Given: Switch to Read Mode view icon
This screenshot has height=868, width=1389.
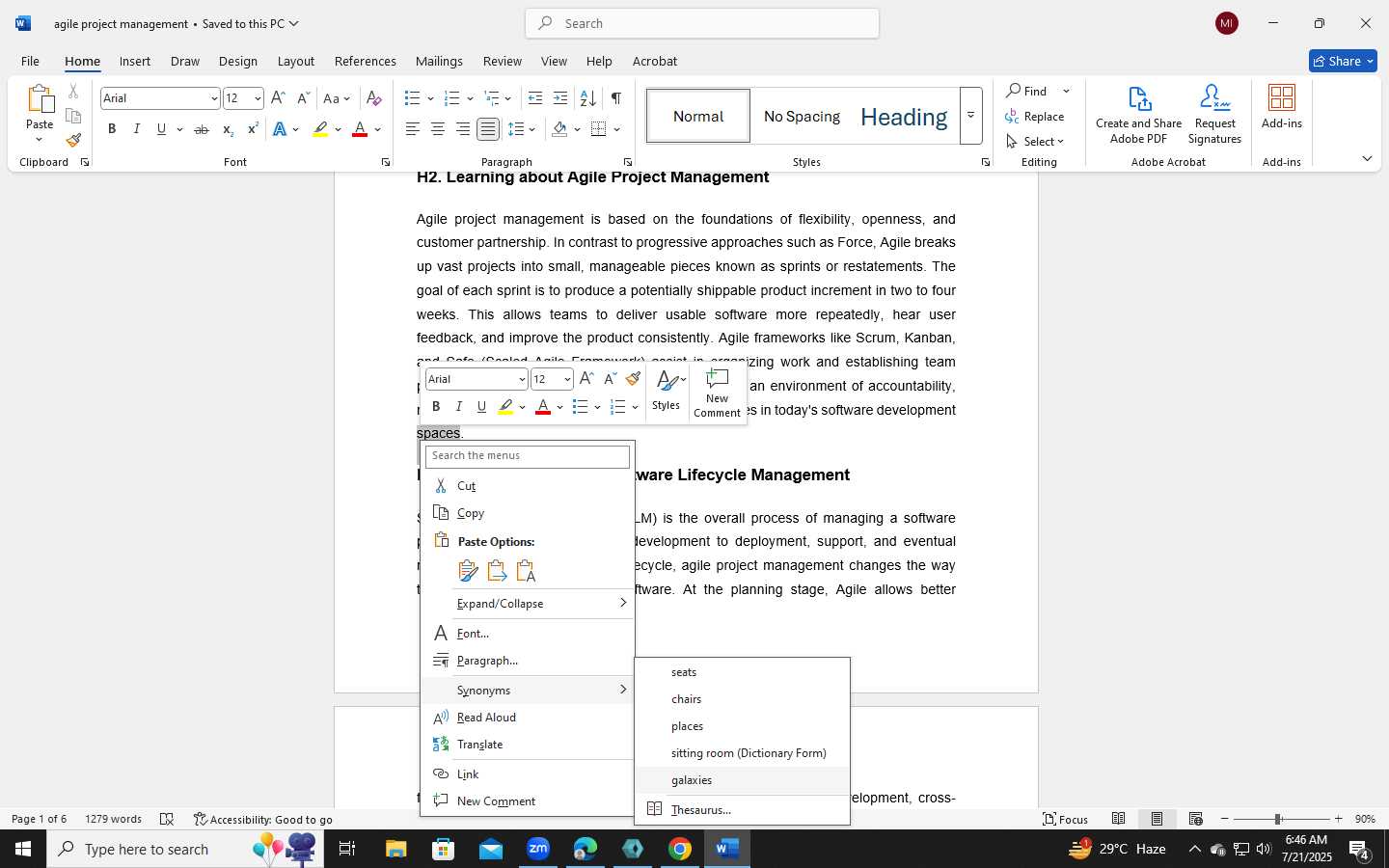Looking at the screenshot, I should [1119, 819].
